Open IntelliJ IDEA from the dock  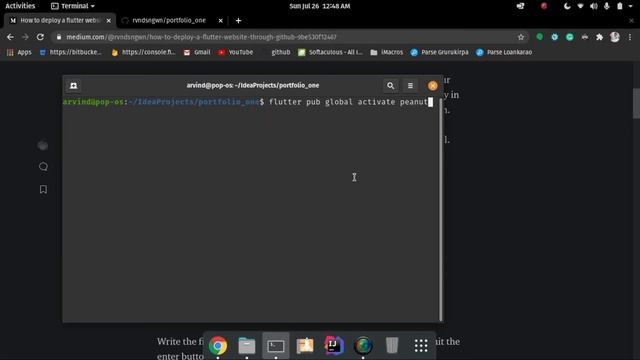pos(334,346)
